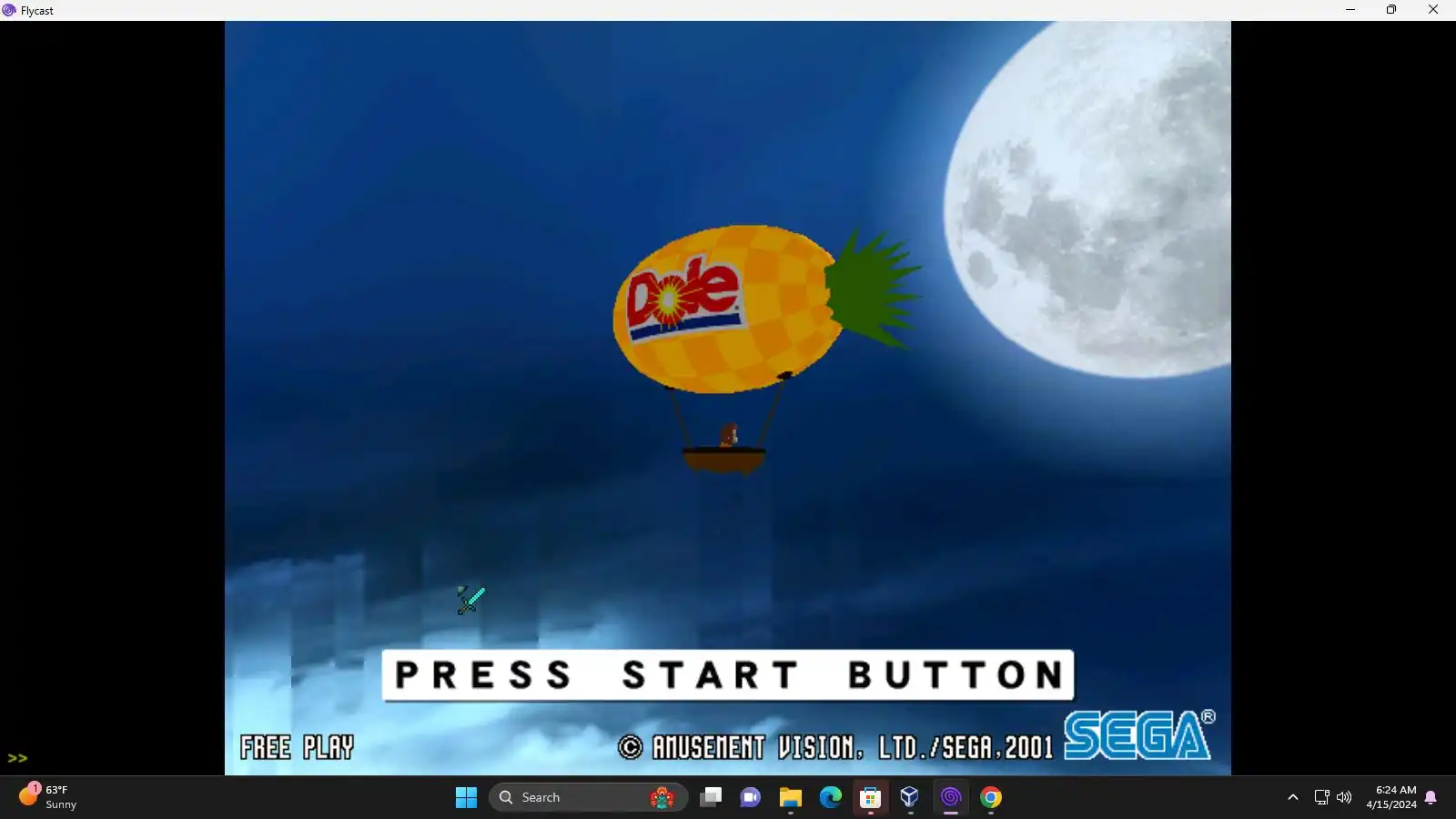Viewport: 1456px width, 819px height.
Task: Click the Amusement Vision copyright text
Action: tap(834, 747)
